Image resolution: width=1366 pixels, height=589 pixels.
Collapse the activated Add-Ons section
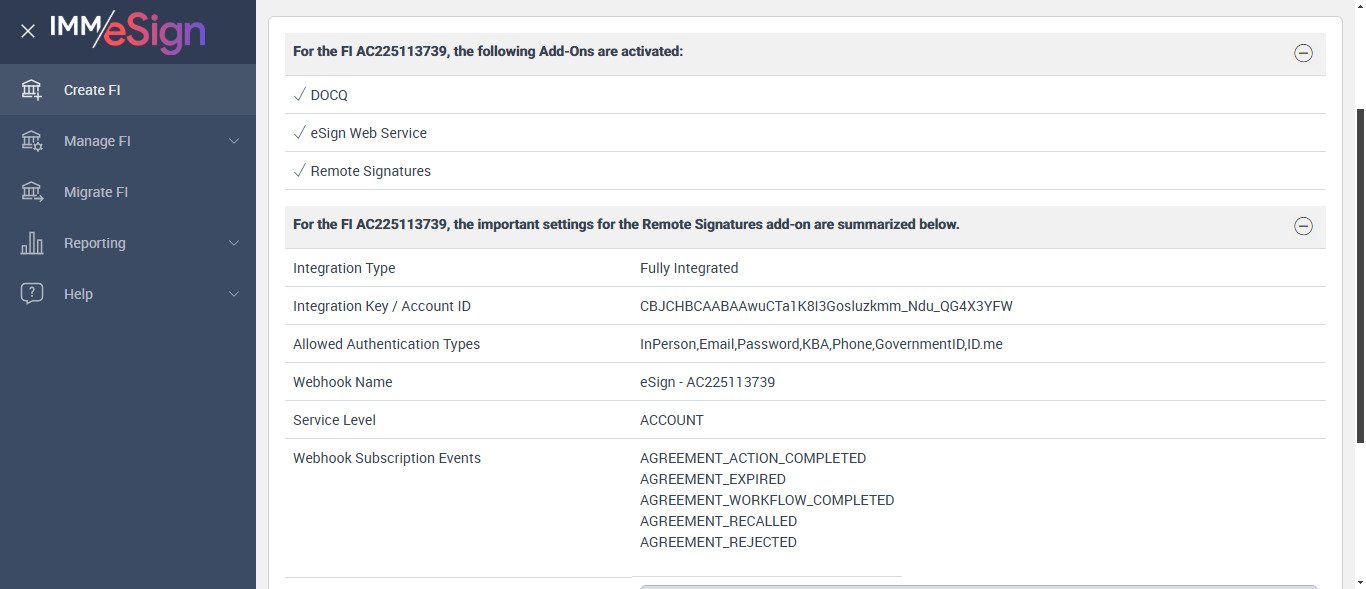click(x=1303, y=53)
